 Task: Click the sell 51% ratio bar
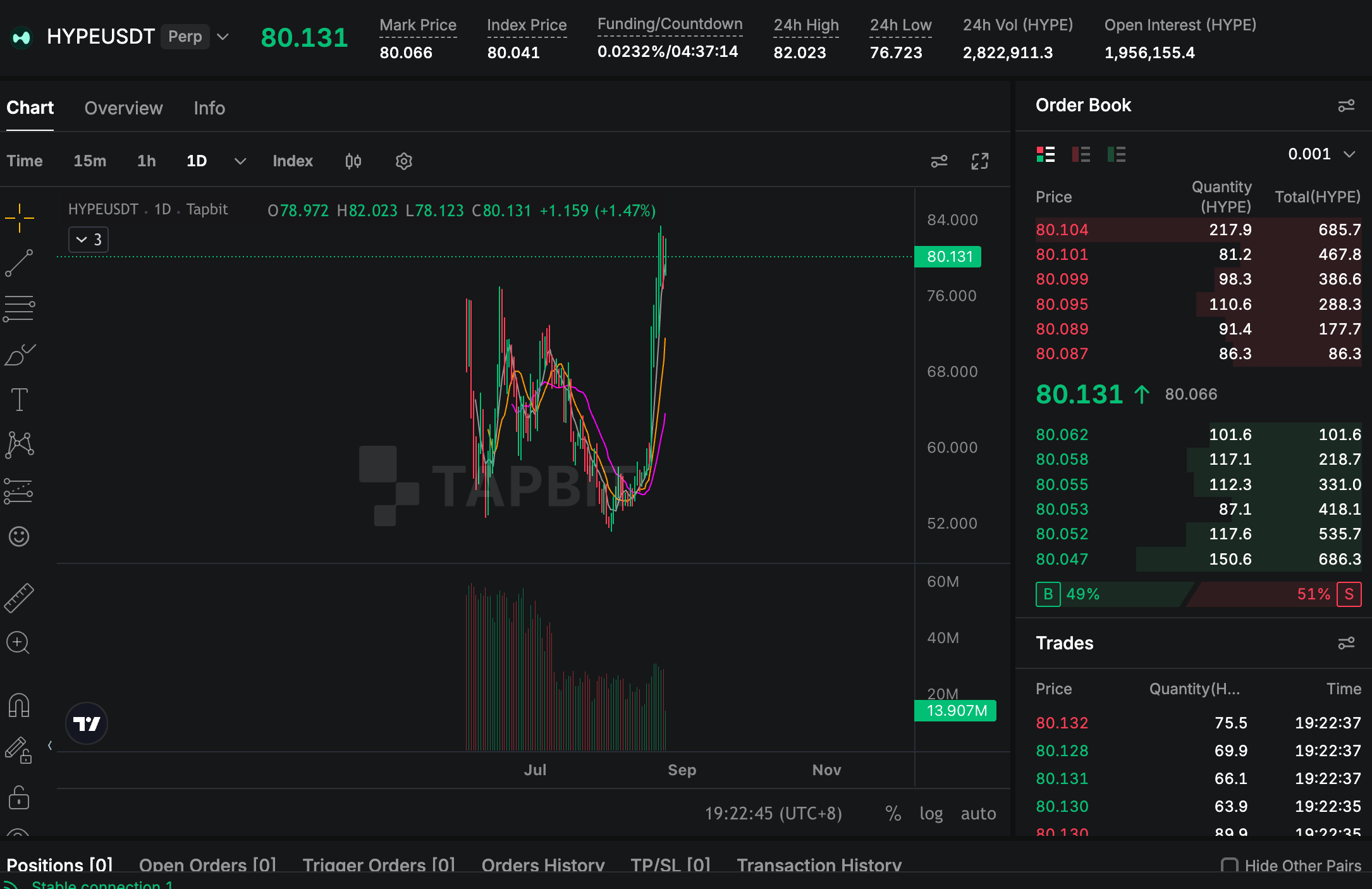(1274, 594)
